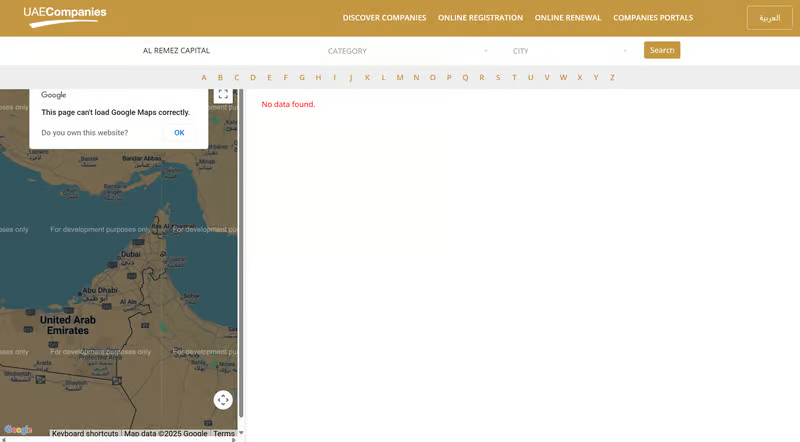Image resolution: width=800 pixels, height=442 pixels.
Task: Filter companies by letter Z
Action: 612,77
